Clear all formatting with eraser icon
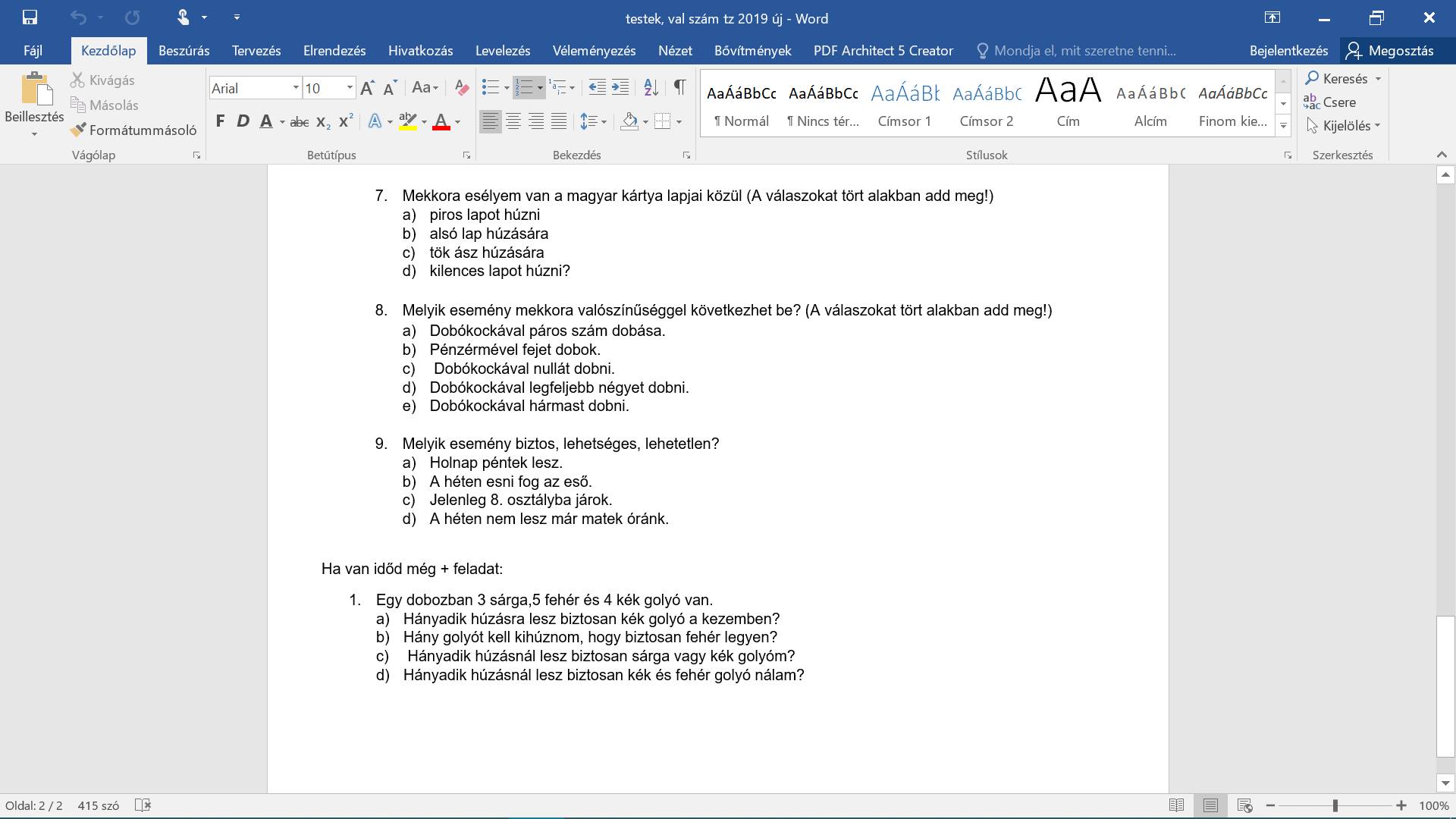 461,88
